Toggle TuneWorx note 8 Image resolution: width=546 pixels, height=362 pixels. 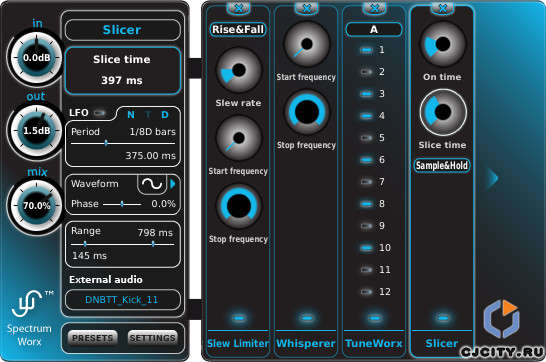pos(366,204)
